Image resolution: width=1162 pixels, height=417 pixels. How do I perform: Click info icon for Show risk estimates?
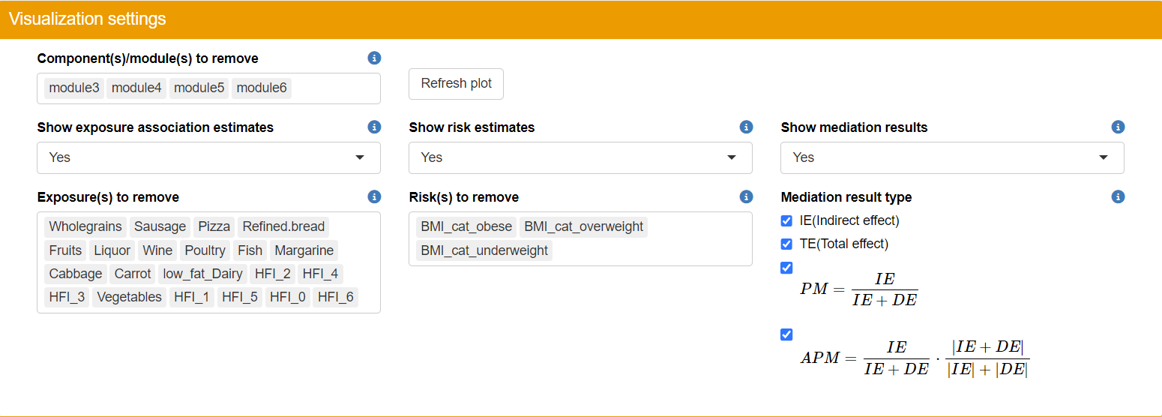coord(746,128)
